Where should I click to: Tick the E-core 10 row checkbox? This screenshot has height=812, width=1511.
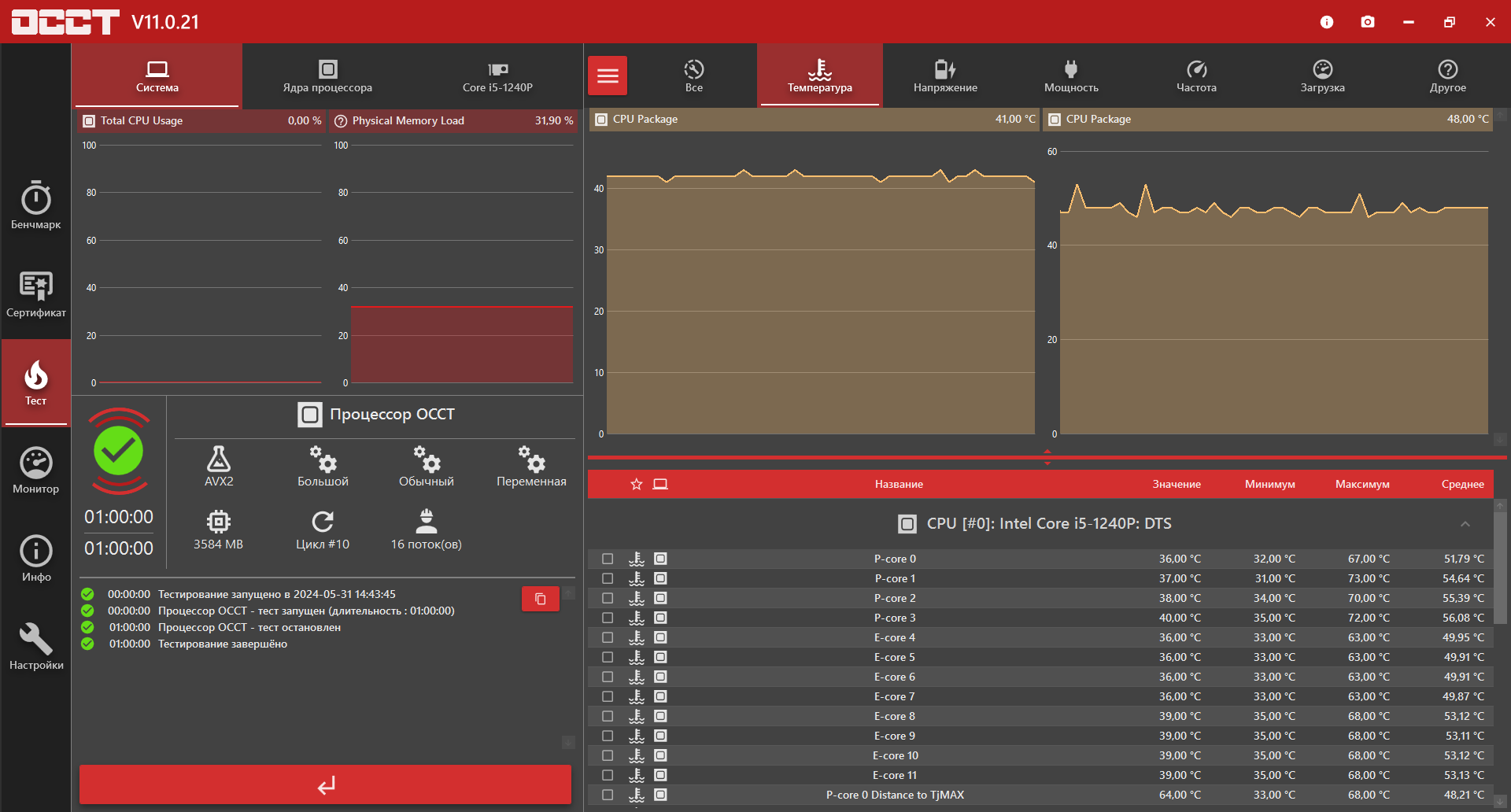(608, 755)
